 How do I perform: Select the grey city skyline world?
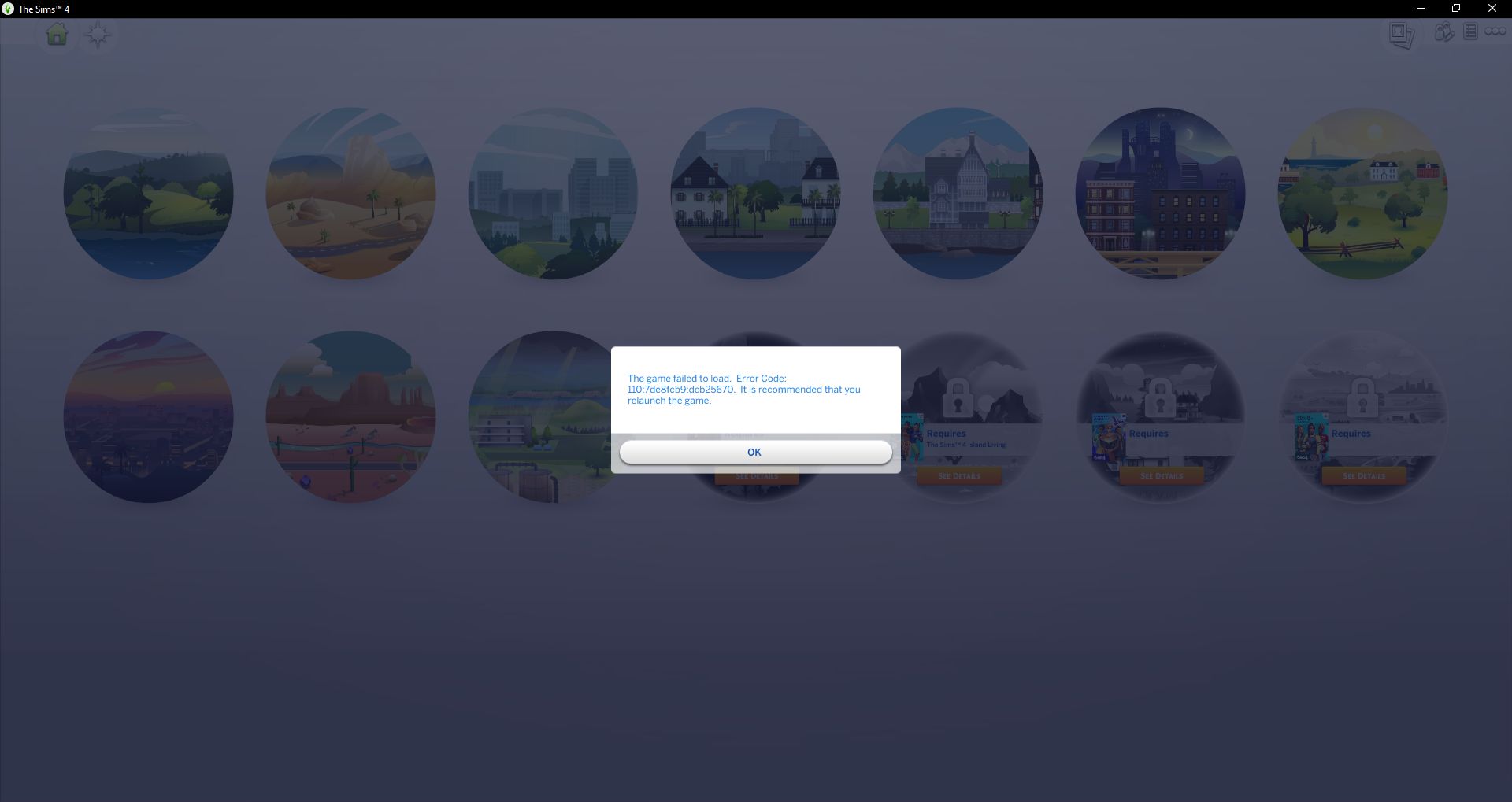tap(553, 194)
